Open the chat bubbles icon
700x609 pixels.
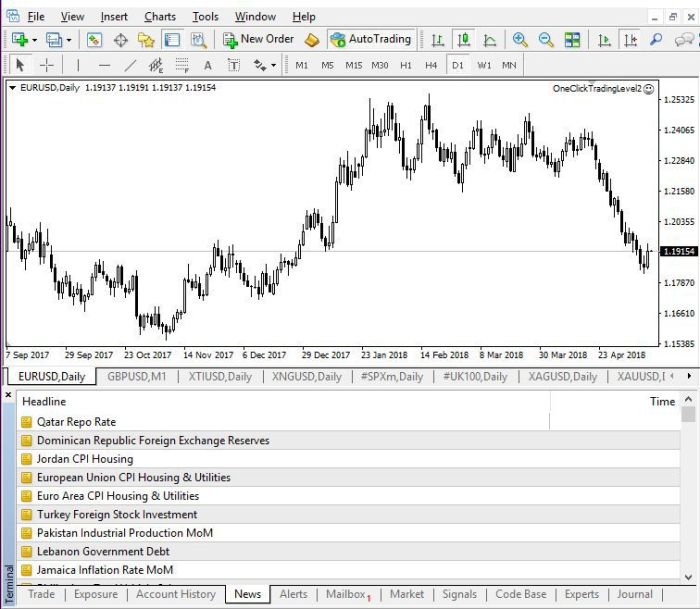coord(683,40)
